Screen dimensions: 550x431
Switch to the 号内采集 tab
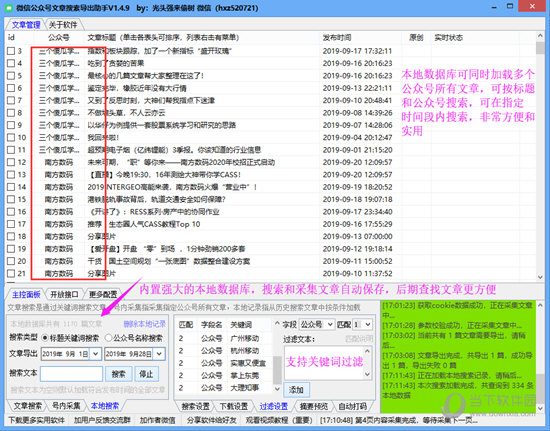pyautogui.click(x=66, y=406)
